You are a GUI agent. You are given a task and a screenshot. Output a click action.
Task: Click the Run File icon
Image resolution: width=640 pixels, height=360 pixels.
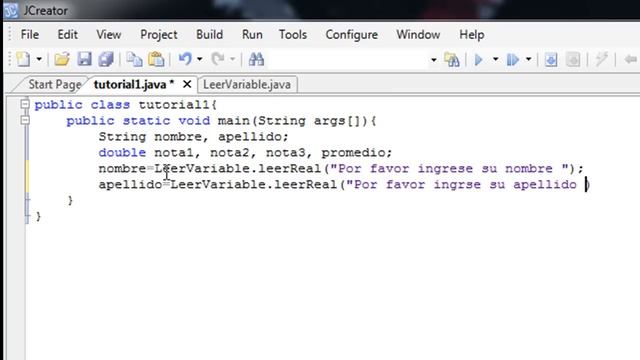coord(513,60)
